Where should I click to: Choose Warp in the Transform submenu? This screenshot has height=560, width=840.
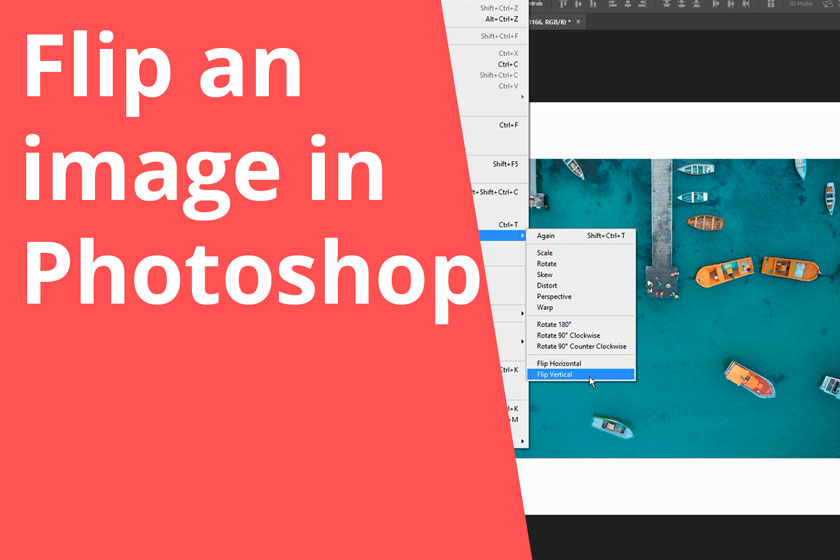[581, 308]
